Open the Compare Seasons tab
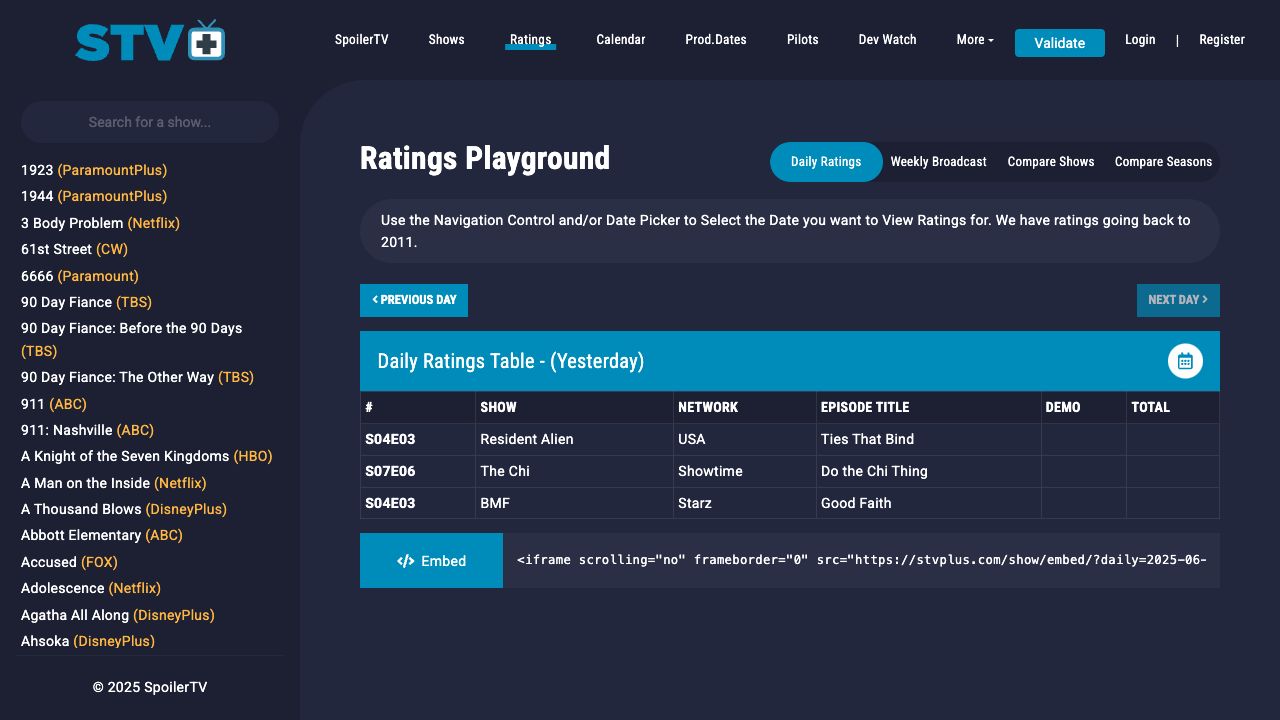Viewport: 1280px width, 720px height. point(1163,162)
